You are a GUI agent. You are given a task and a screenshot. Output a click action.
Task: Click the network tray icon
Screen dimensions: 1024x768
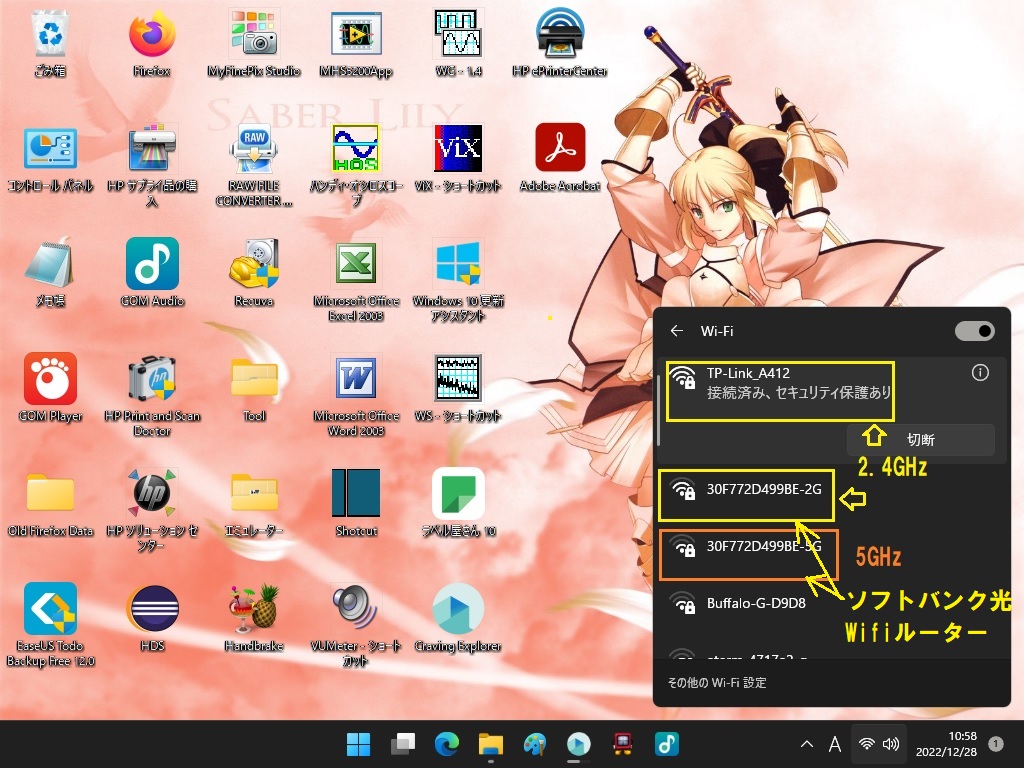tap(867, 744)
